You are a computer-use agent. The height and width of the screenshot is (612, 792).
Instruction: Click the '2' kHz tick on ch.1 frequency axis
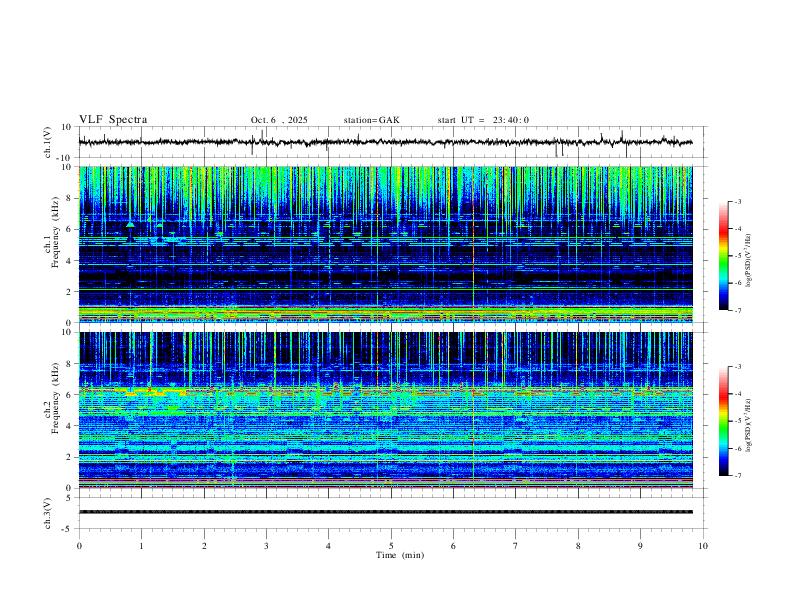coord(70,291)
